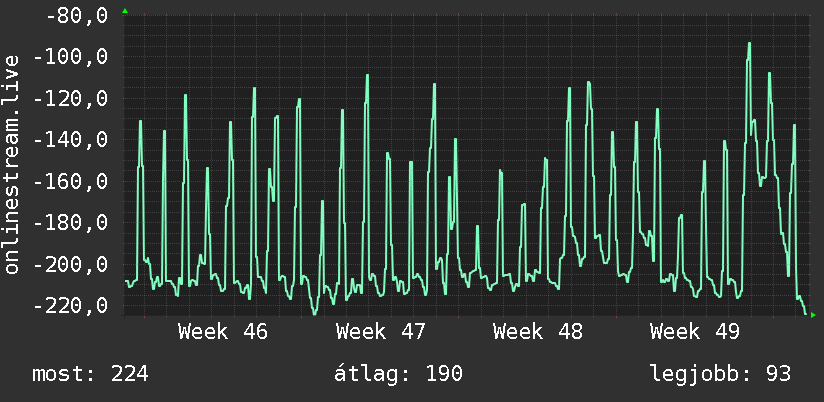Click the 'most: 224' current value text
This screenshot has width=824, height=402.
pyautogui.click(x=90, y=374)
